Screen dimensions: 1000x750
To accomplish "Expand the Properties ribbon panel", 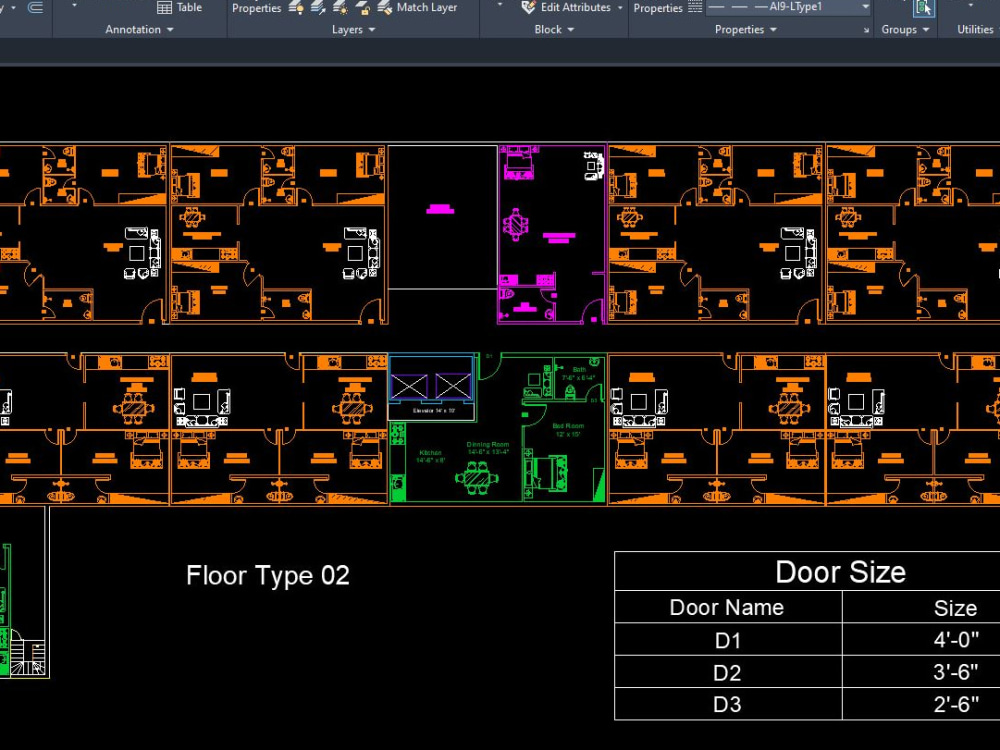I will coord(744,29).
